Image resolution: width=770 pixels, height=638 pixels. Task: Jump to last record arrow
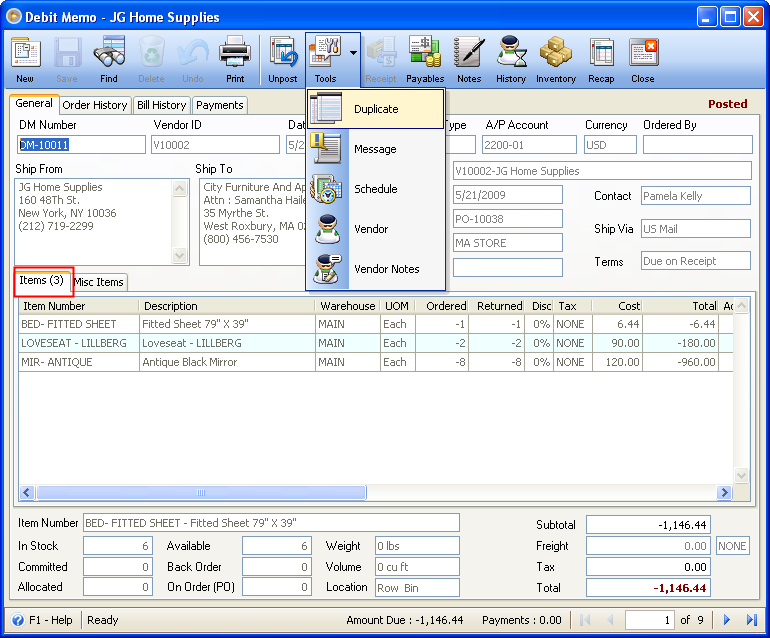751,620
